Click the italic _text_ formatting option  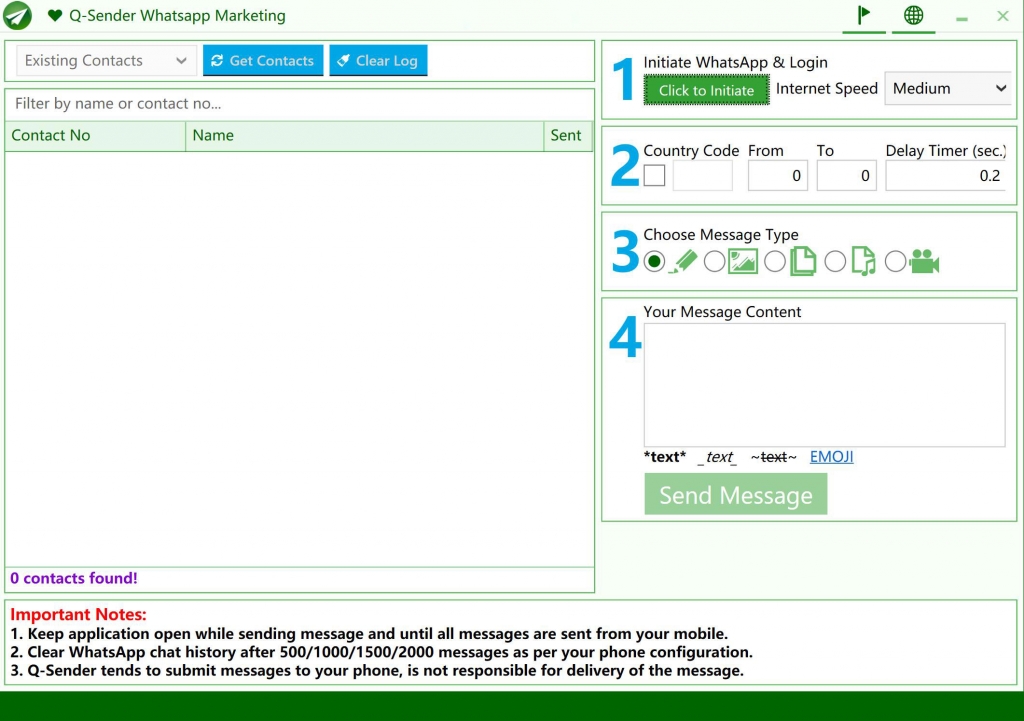pyautogui.click(x=717, y=457)
